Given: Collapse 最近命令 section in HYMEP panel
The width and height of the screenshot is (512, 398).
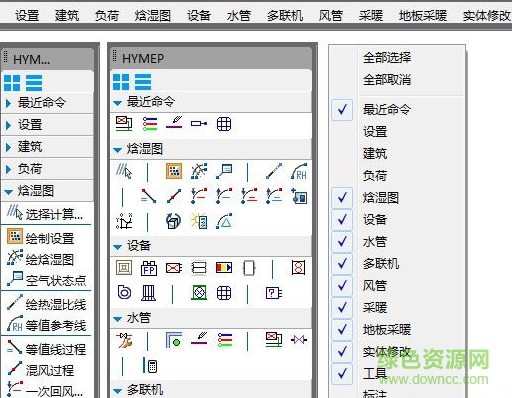Looking at the screenshot, I should 117,103.
